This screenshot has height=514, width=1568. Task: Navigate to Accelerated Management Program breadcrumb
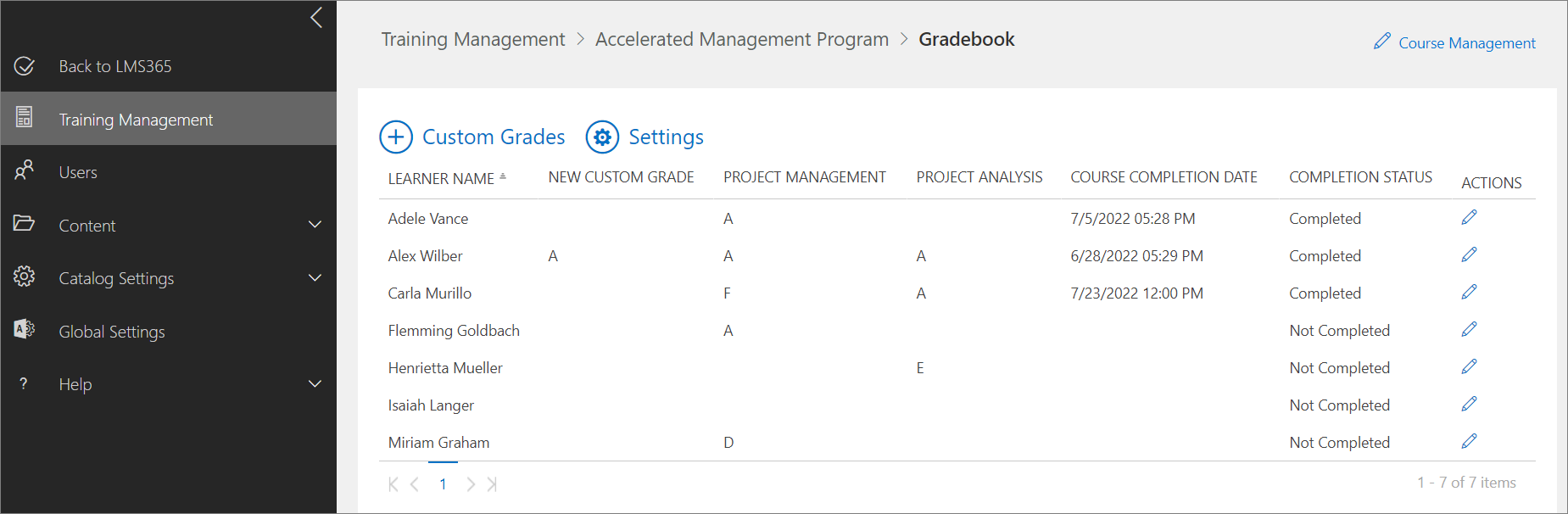741,40
